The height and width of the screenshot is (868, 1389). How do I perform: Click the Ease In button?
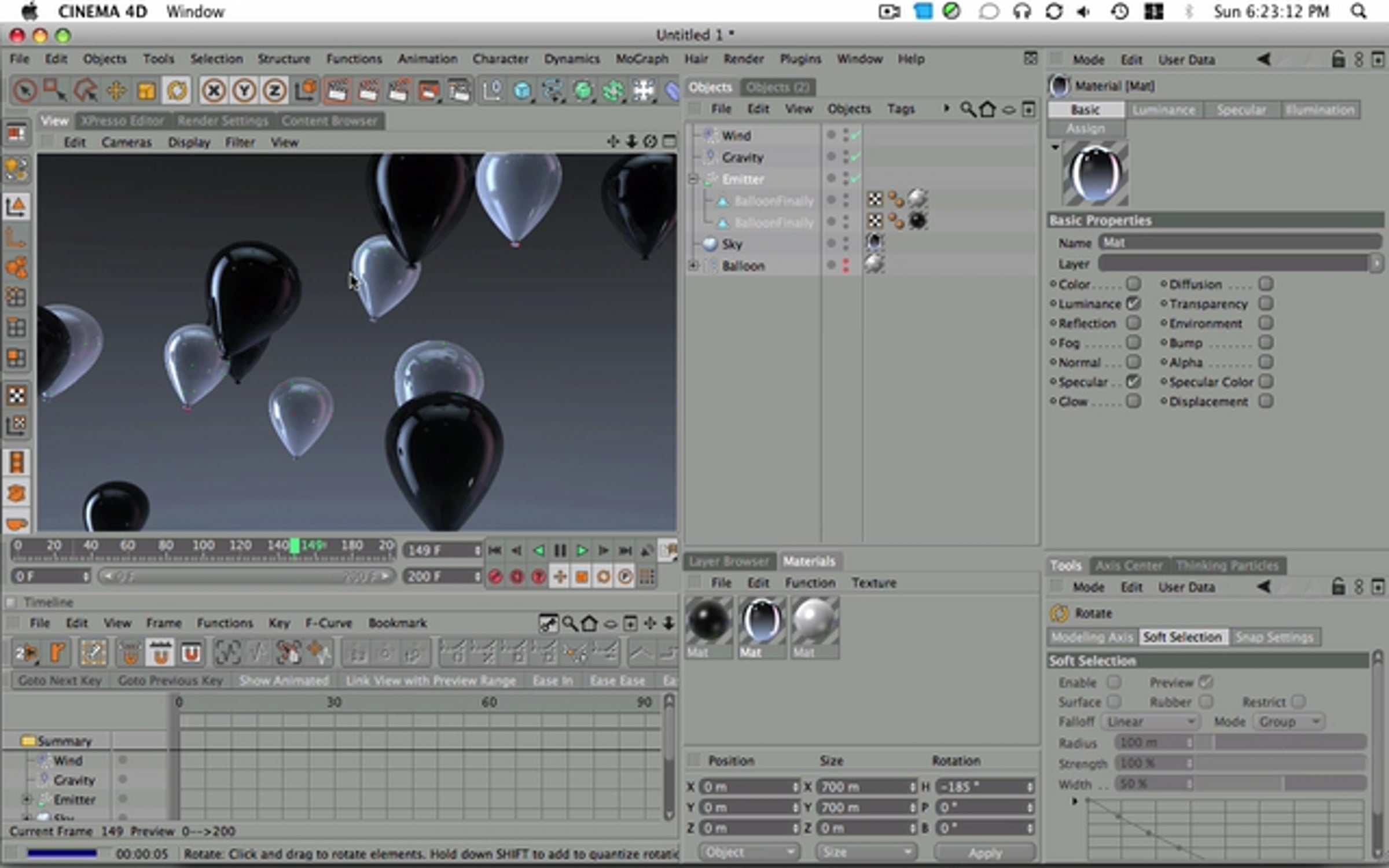coord(553,681)
